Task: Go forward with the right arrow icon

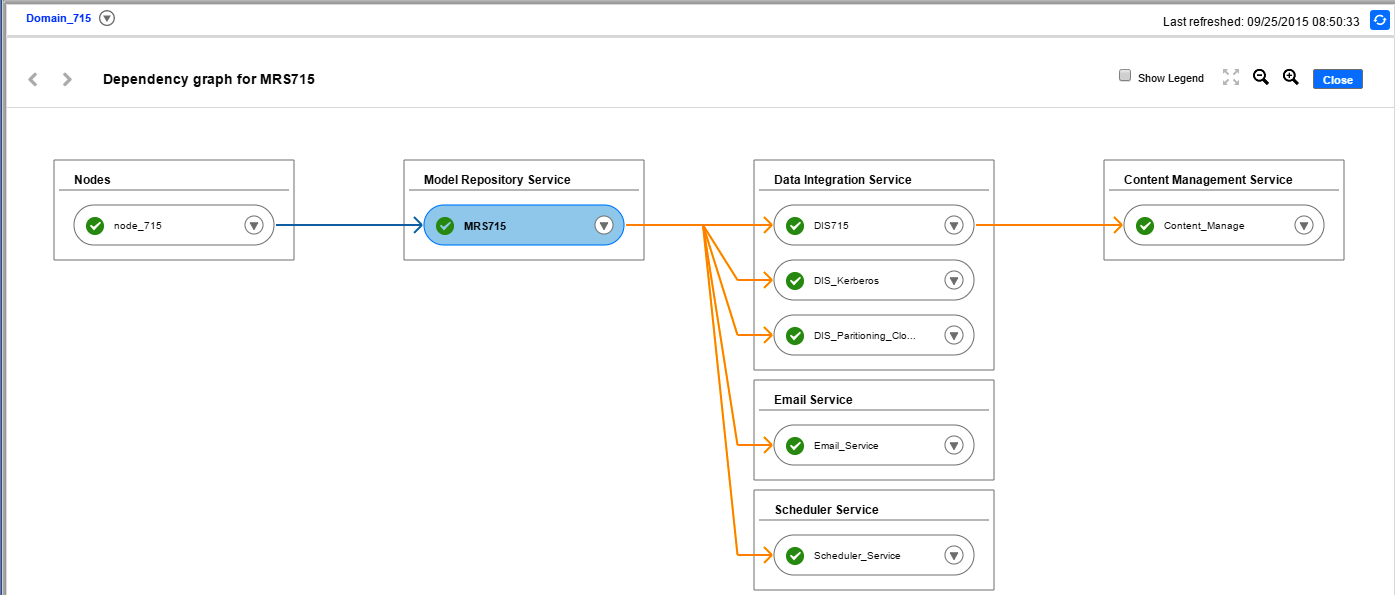Action: [x=67, y=79]
